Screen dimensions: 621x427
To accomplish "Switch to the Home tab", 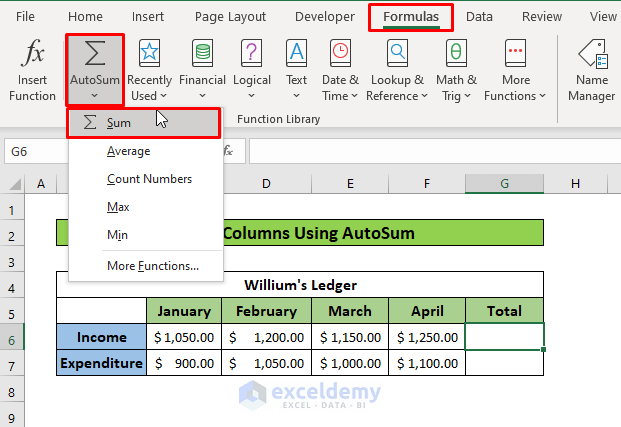I will click(85, 17).
